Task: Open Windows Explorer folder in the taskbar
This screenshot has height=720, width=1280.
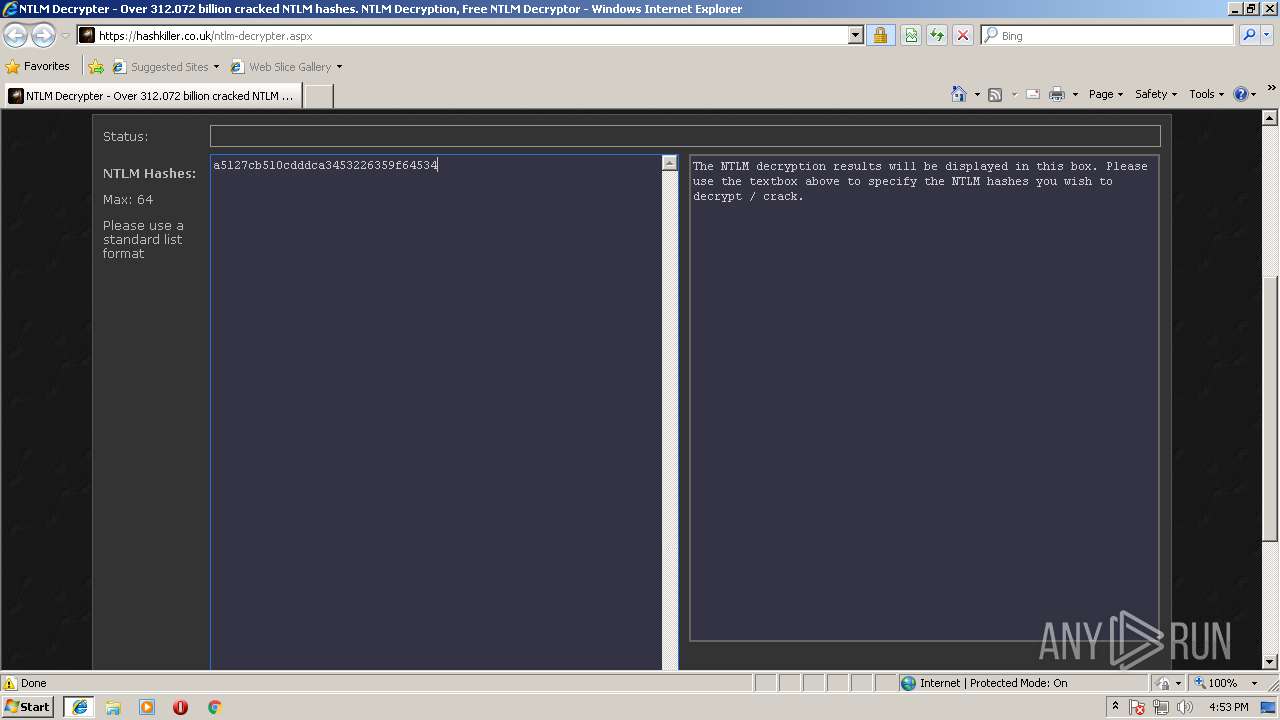Action: pos(113,707)
